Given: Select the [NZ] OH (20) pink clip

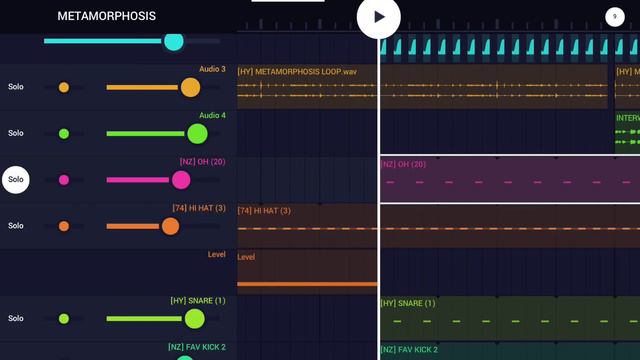Looking at the screenshot, I should (510, 180).
